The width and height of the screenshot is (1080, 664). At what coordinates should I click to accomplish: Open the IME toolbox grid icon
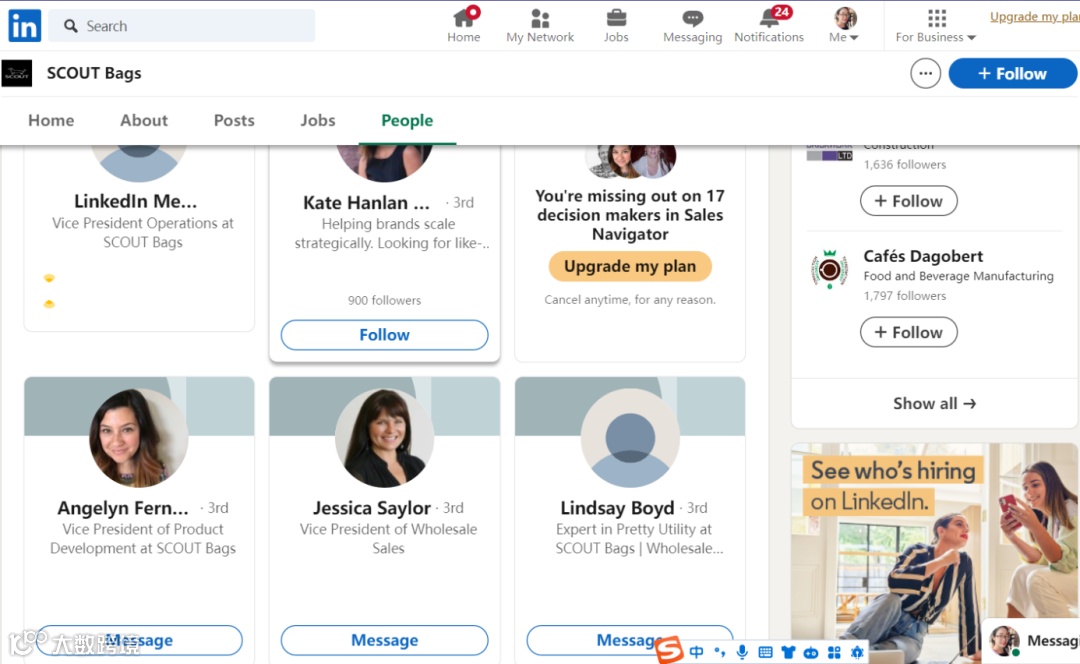834,652
